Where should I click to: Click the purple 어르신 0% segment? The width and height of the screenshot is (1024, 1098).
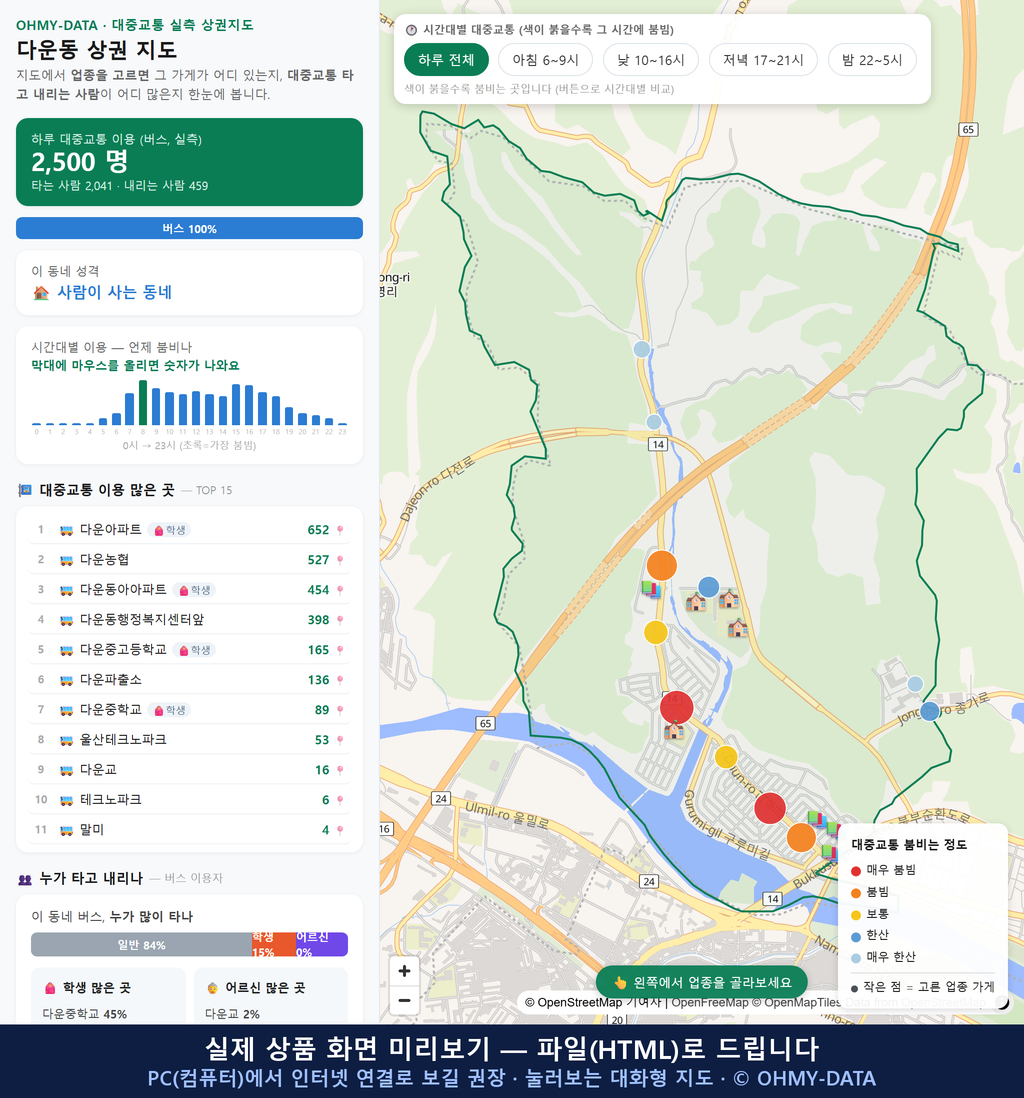point(321,945)
